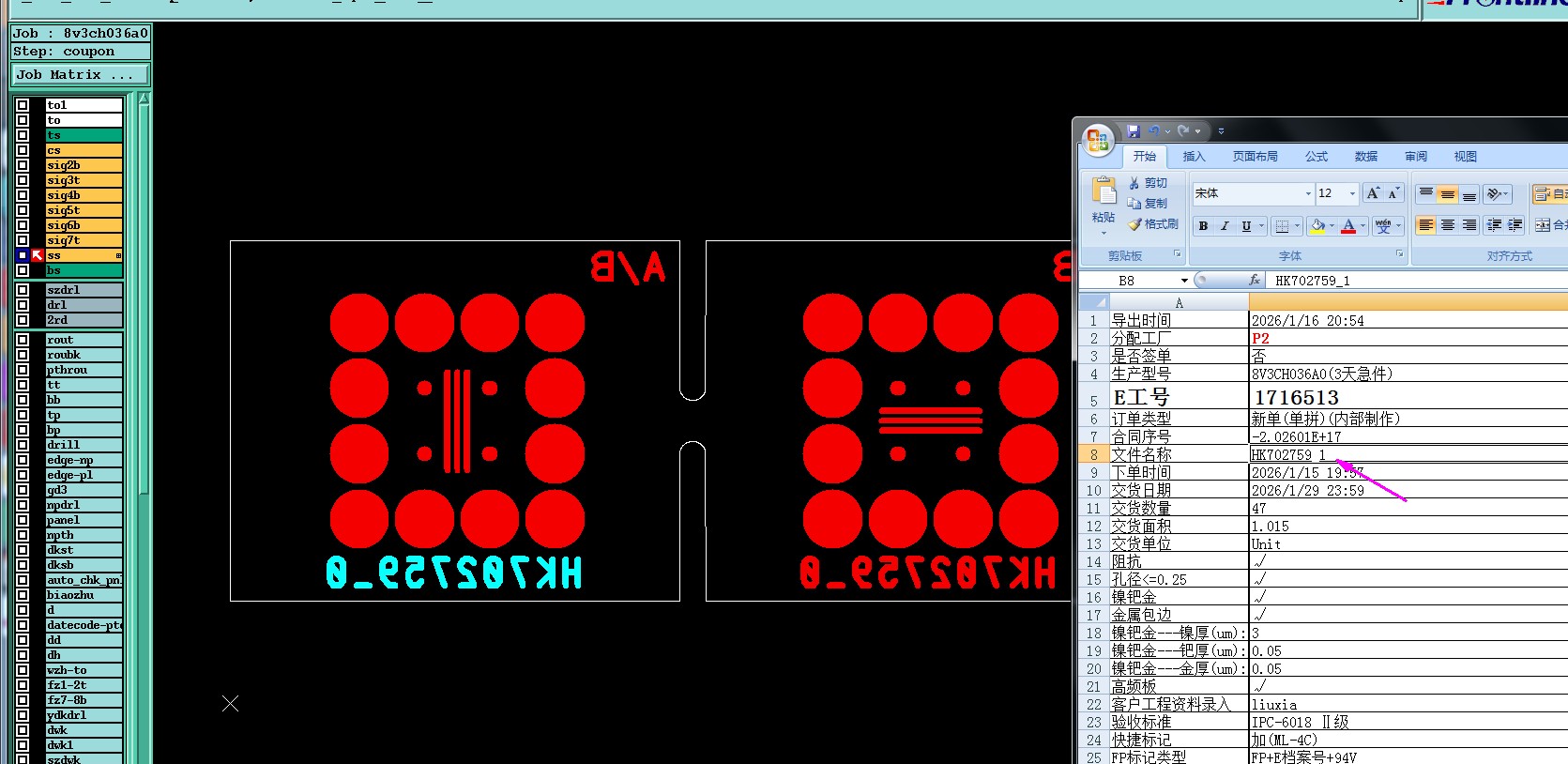The width and height of the screenshot is (1568, 764).
Task: Click the text Orientation icon
Action: (1494, 193)
